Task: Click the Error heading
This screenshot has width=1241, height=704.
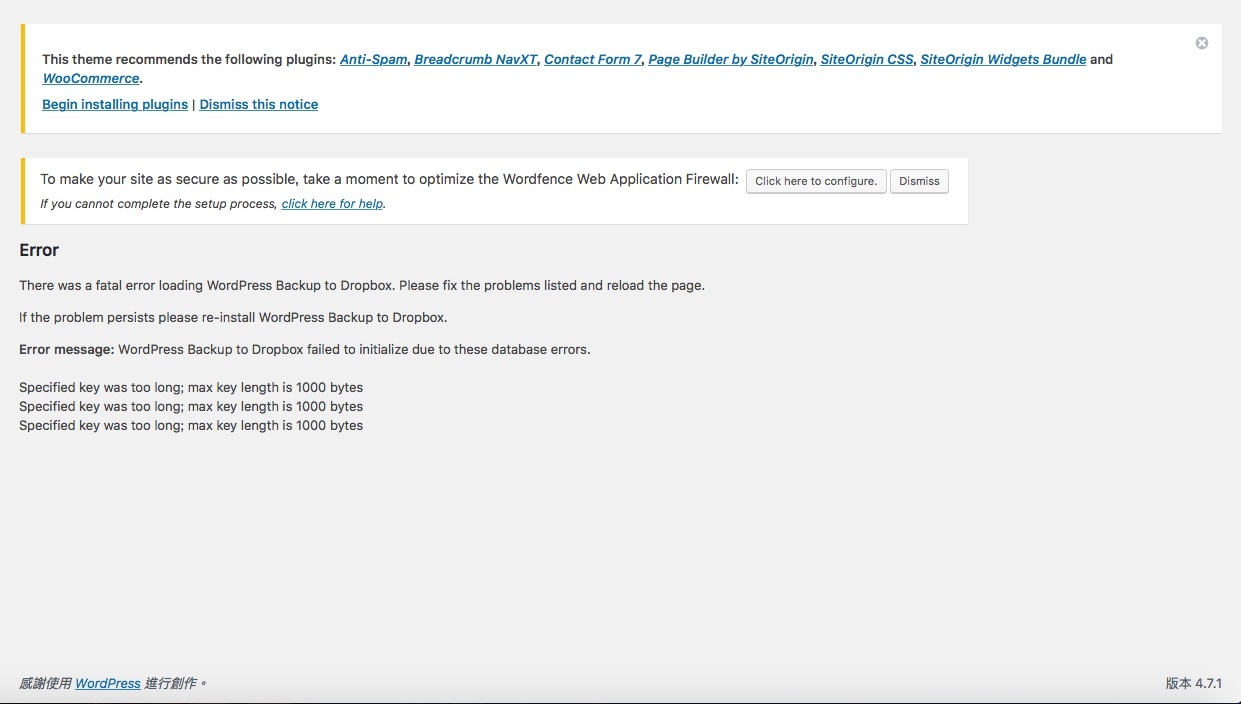Action: tap(39, 250)
